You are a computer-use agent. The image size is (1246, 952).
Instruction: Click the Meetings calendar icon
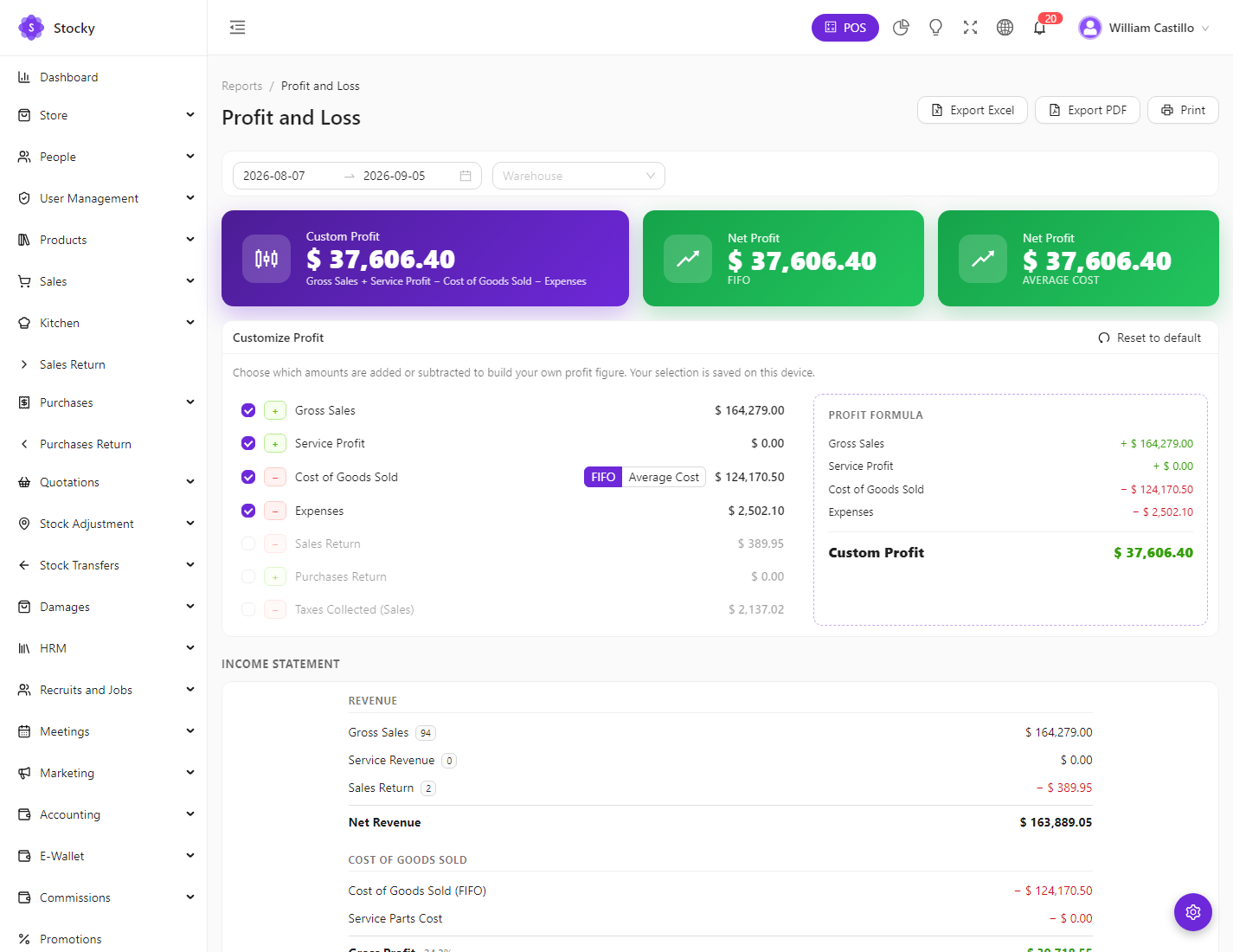coord(24,731)
